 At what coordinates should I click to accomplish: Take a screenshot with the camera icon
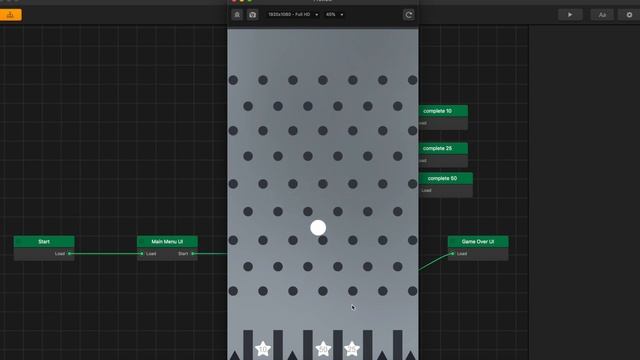tap(253, 15)
